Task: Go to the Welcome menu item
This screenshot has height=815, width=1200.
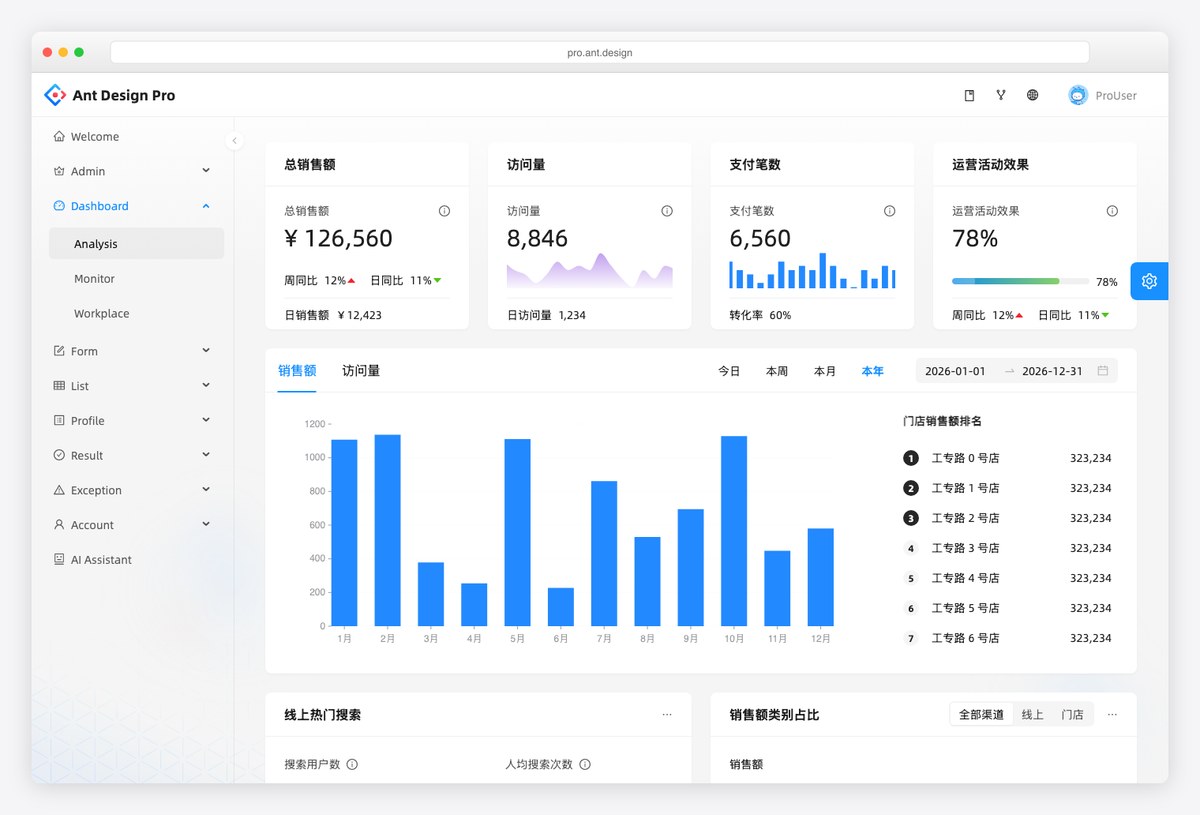Action: (x=136, y=137)
